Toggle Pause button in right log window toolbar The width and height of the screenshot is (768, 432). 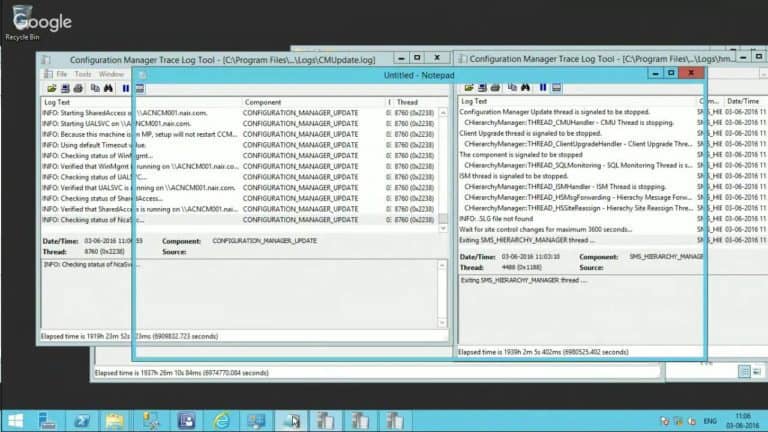(543, 88)
